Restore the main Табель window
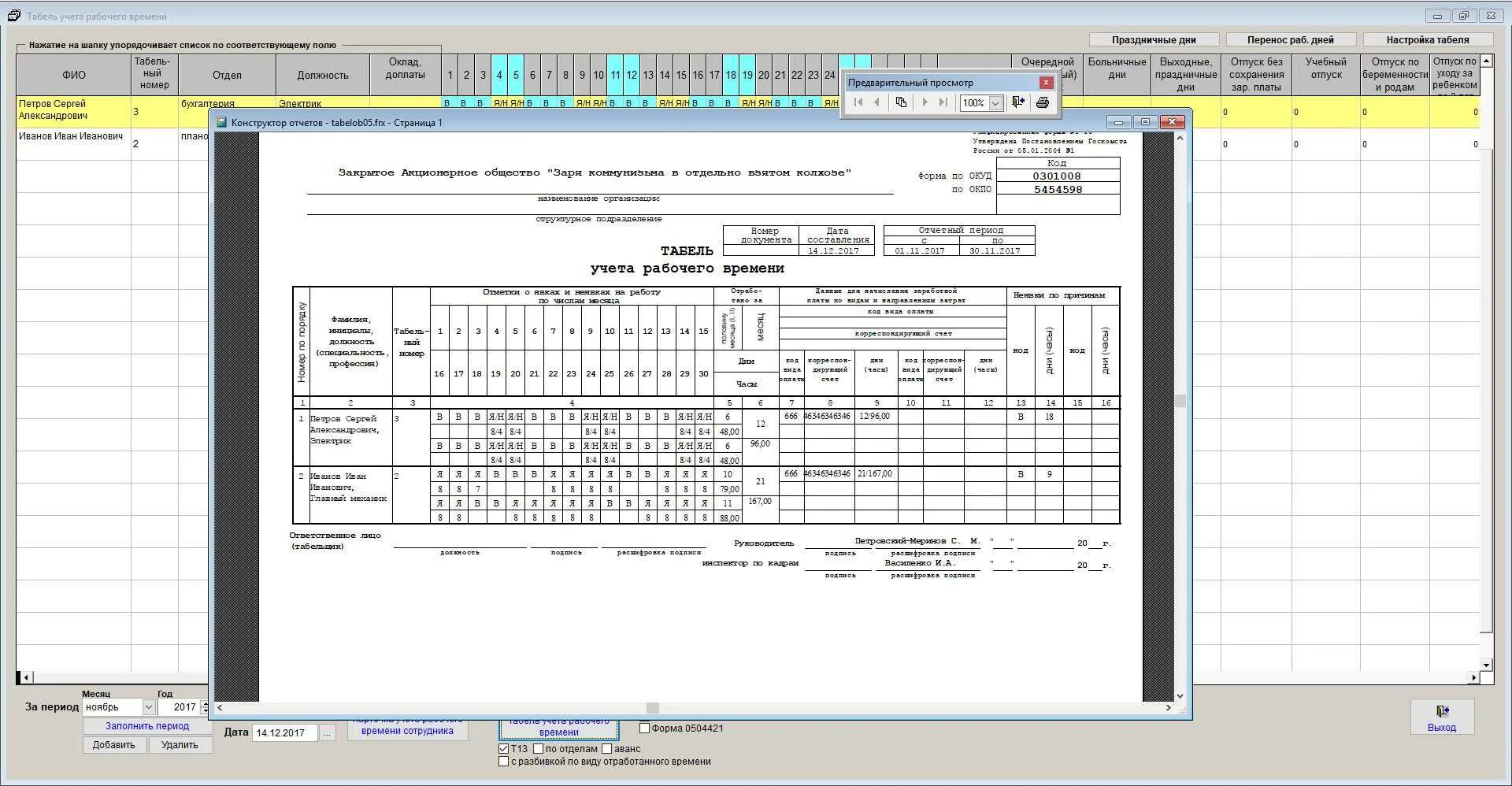Viewport: 1512px width, 786px height. tap(1464, 16)
